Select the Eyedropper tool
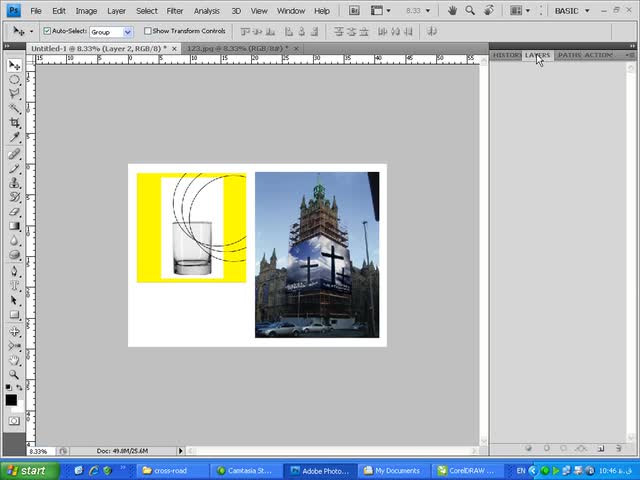 [x=14, y=137]
